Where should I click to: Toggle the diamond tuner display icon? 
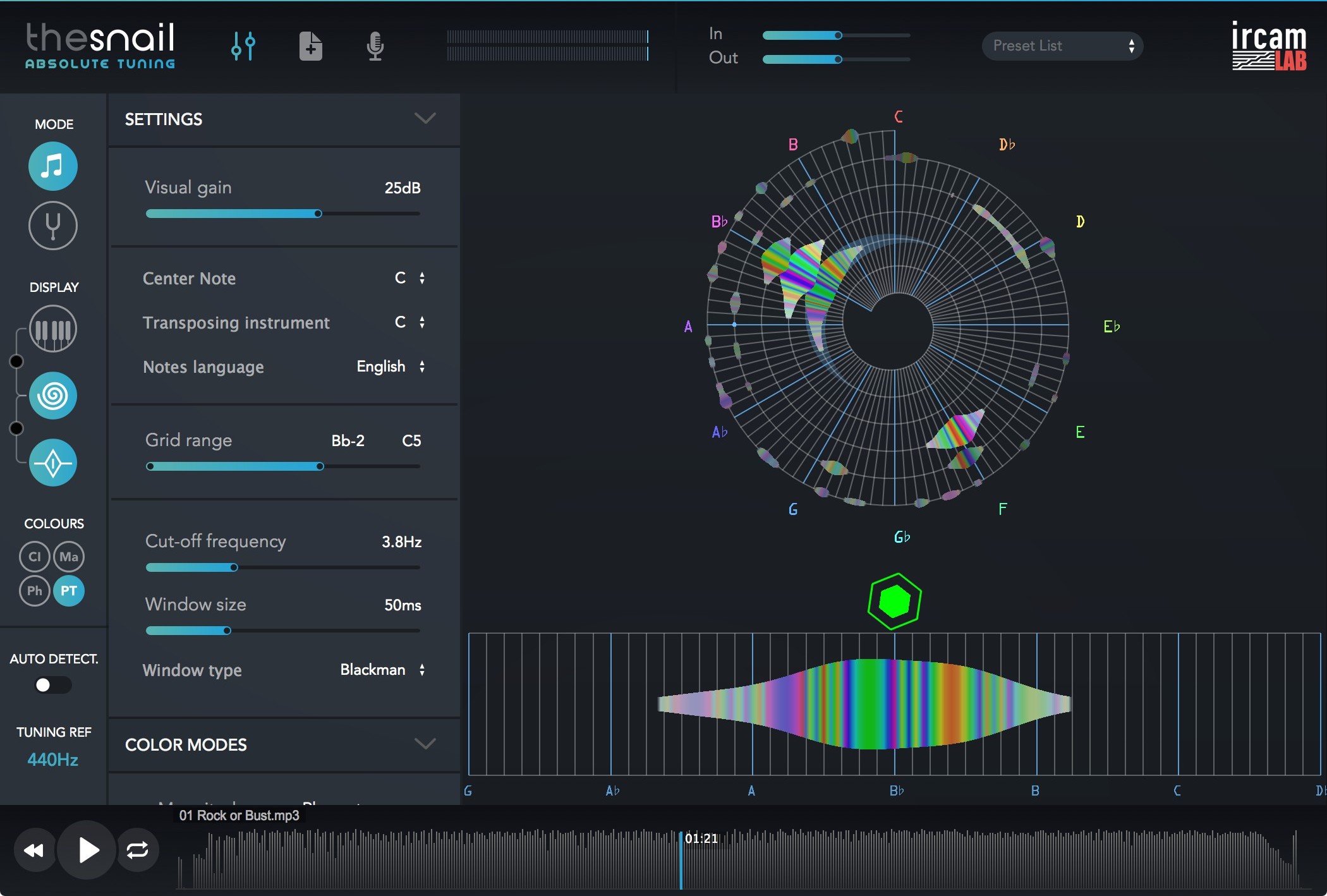click(53, 463)
